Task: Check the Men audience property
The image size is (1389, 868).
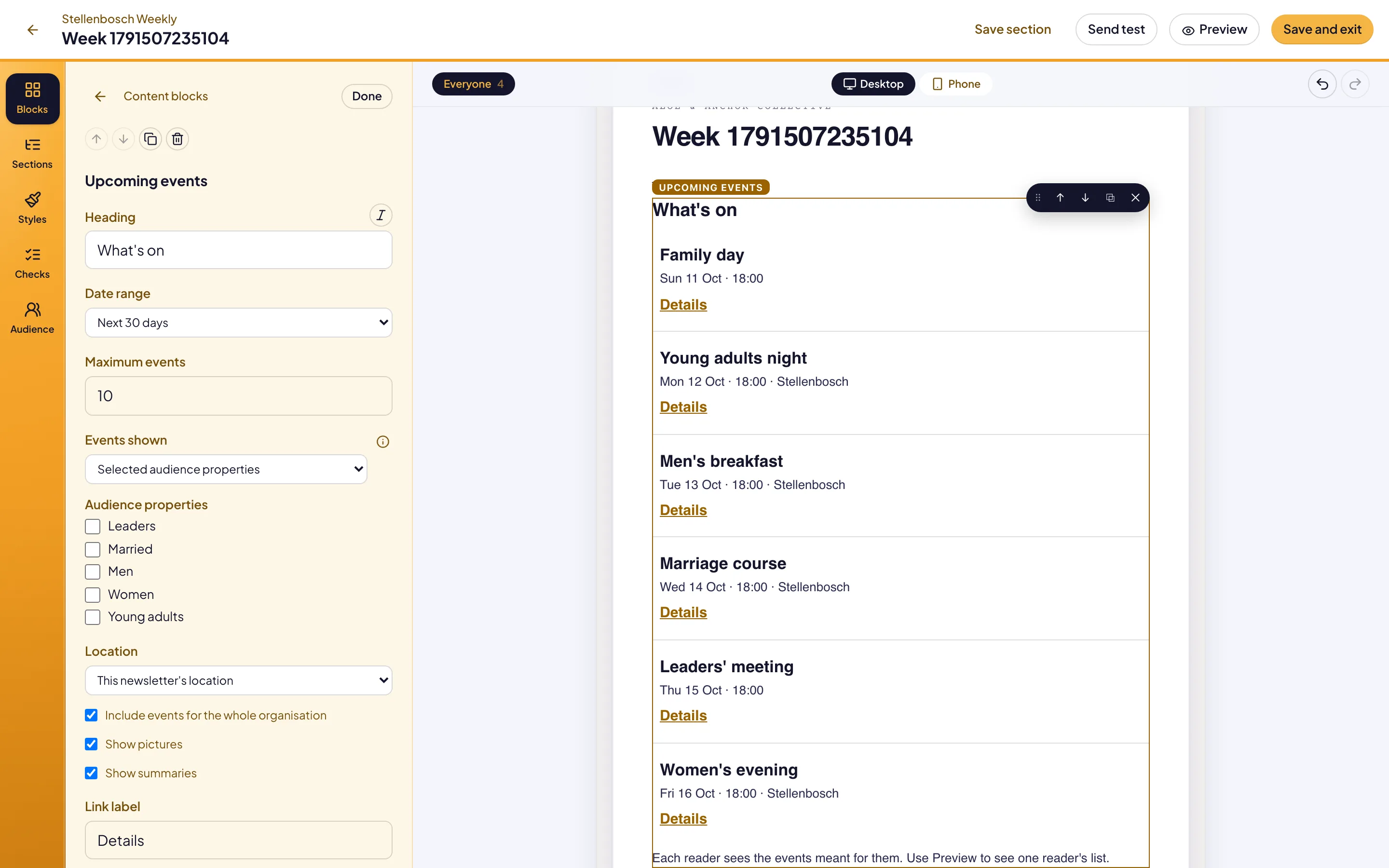Action: 93,572
